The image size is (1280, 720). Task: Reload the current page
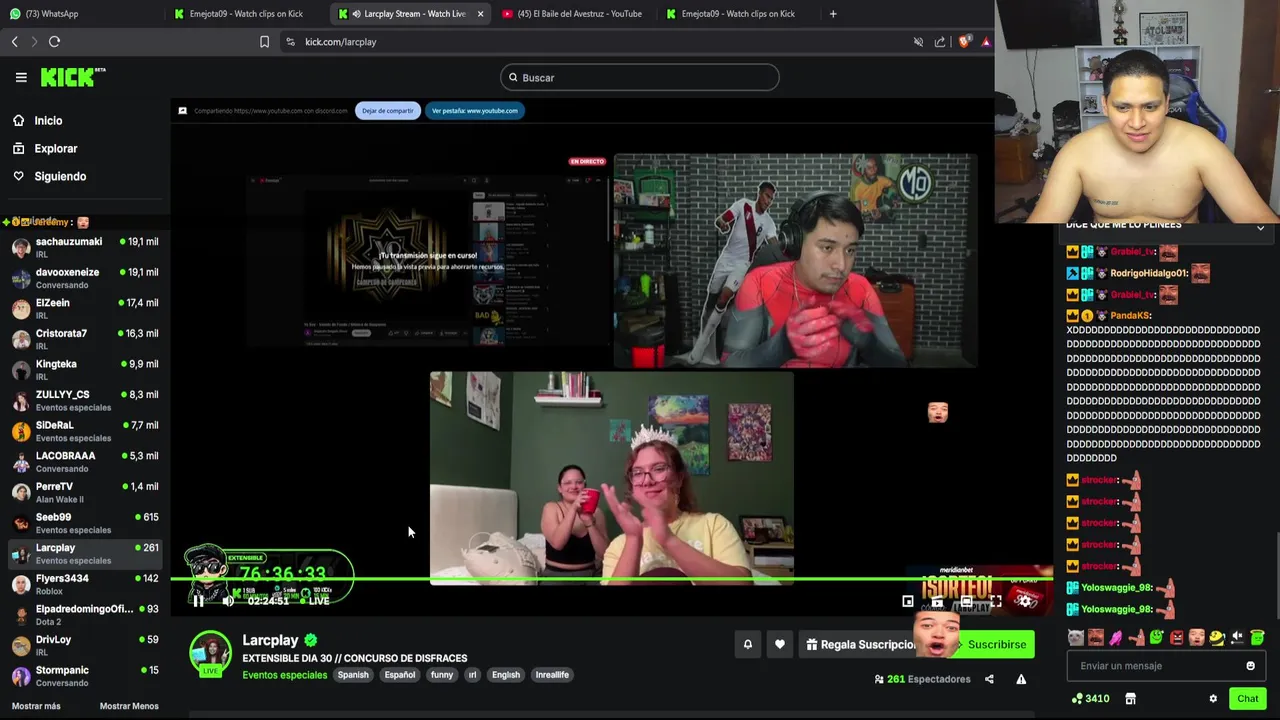(x=55, y=41)
